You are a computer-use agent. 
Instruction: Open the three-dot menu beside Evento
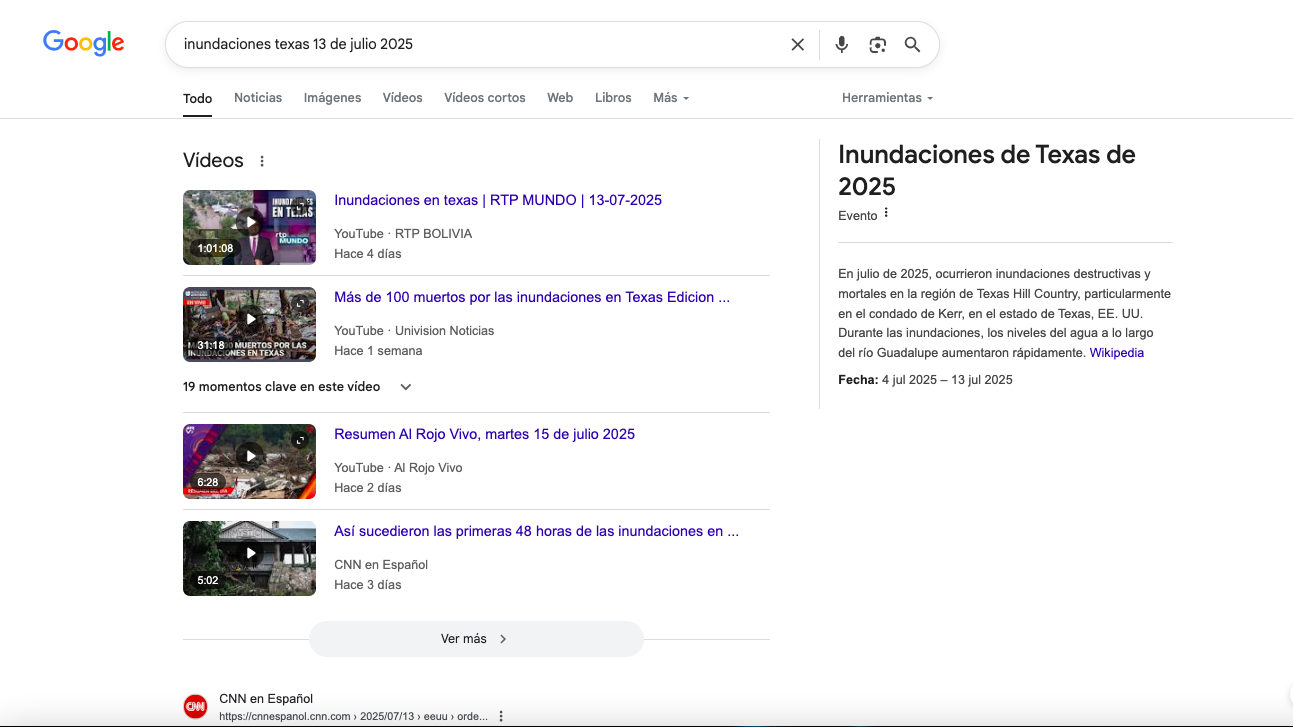click(x=886, y=213)
